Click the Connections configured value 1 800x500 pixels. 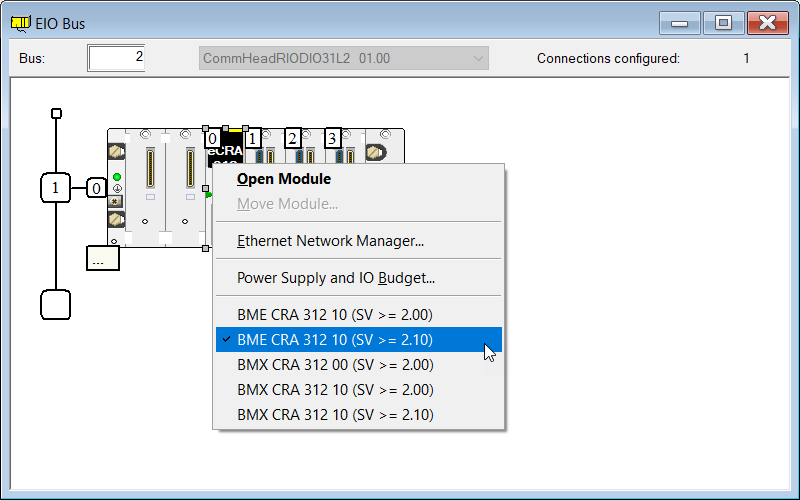tap(746, 59)
